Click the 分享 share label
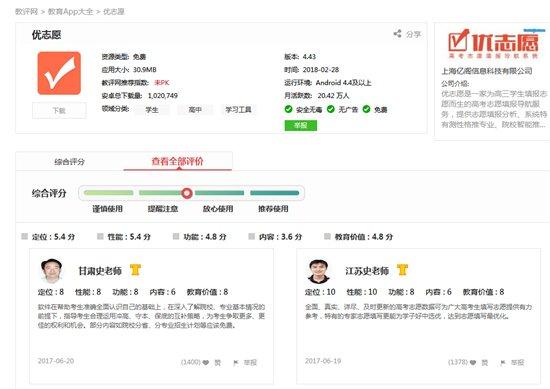Image resolution: width=550 pixels, height=389 pixels. [413, 34]
